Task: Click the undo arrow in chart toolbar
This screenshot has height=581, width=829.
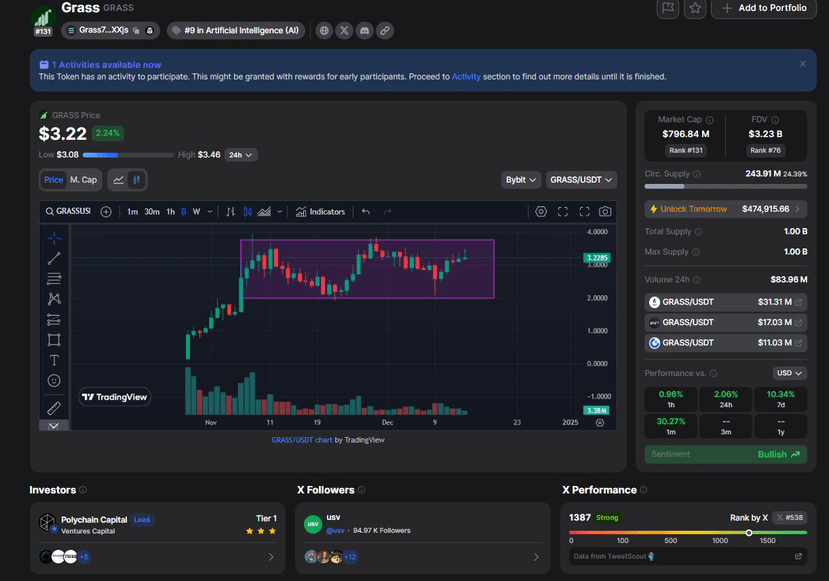Action: [366, 211]
